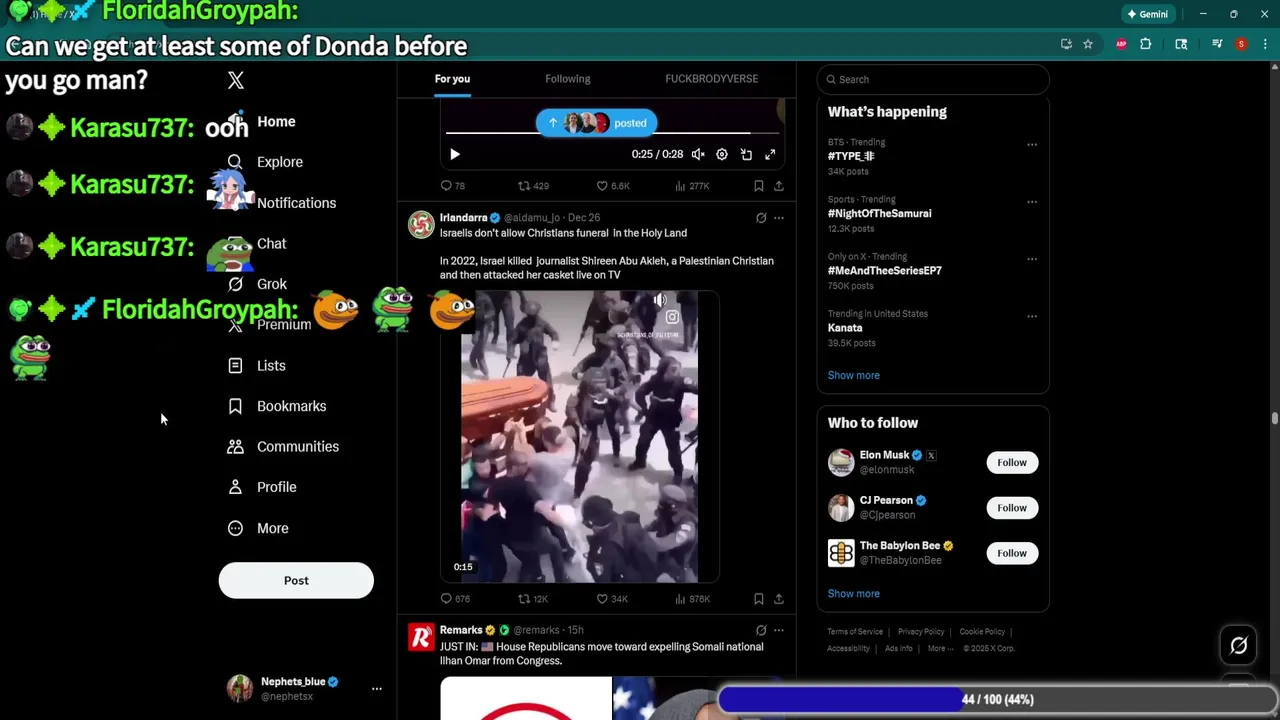Reply to Irlandarra's post with 676 comments

point(455,599)
